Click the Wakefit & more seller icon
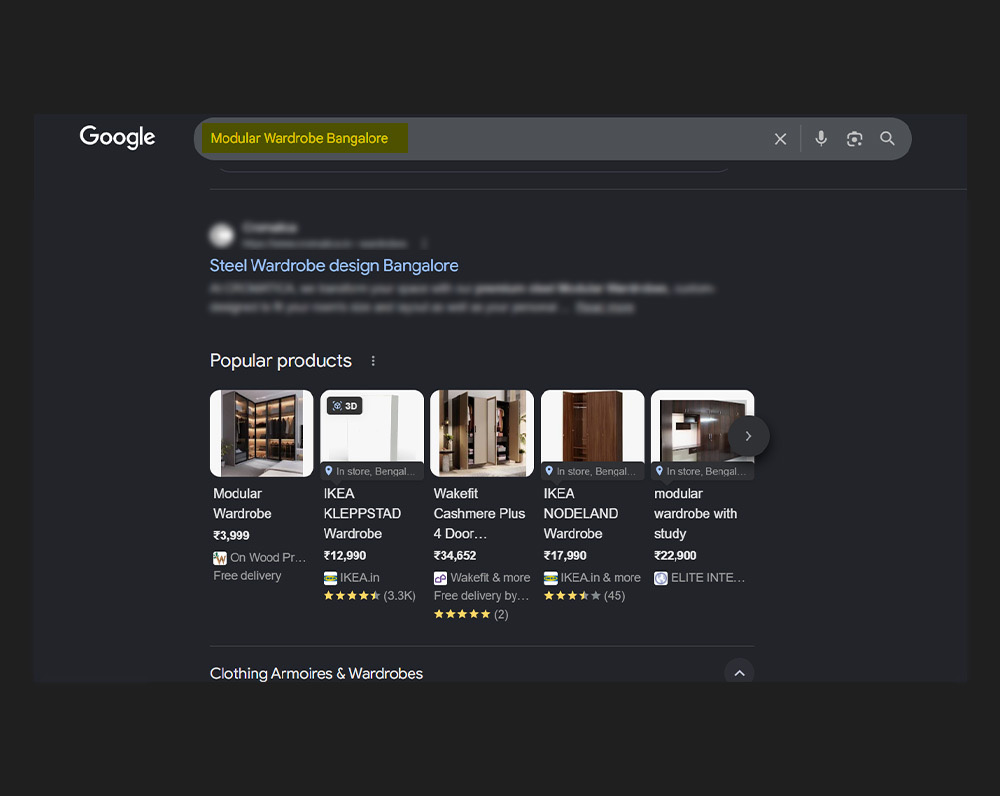The height and width of the screenshot is (796, 1000). (441, 578)
